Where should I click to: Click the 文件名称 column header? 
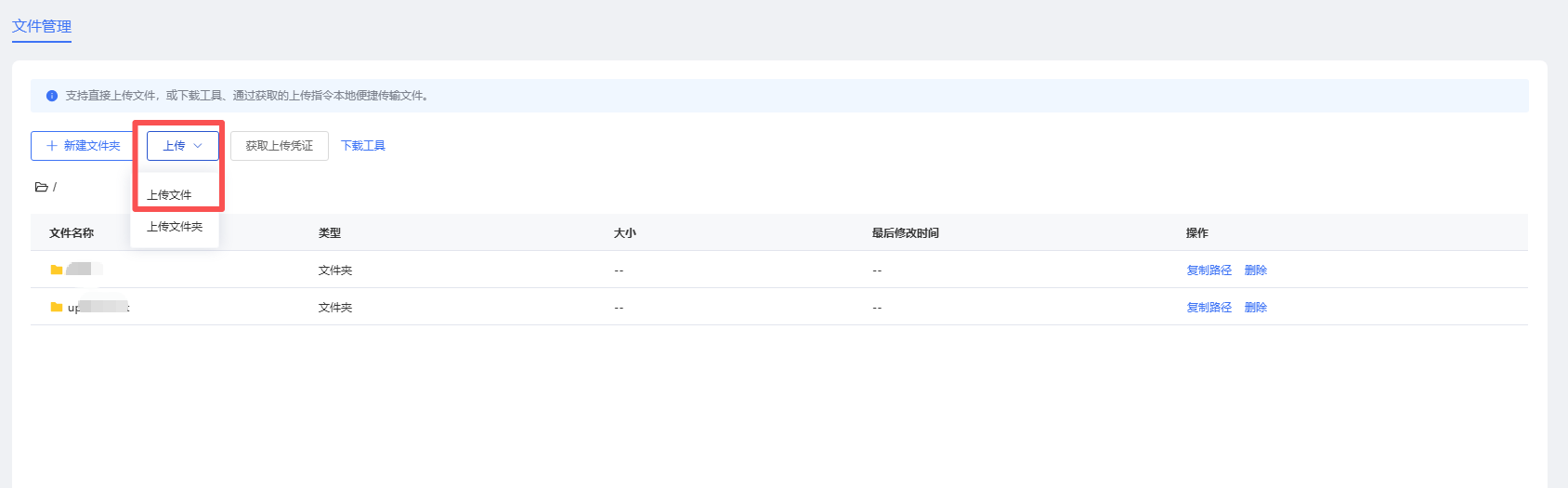click(72, 233)
